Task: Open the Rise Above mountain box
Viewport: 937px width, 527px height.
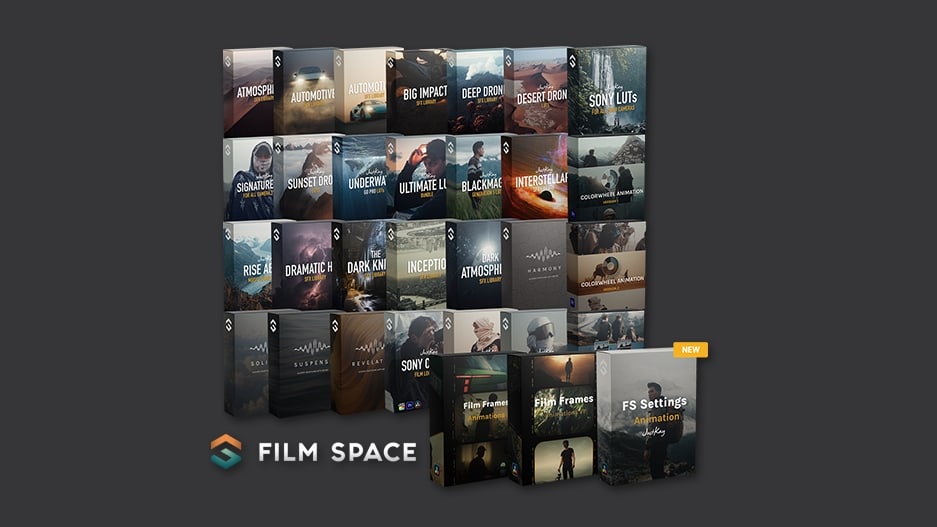Action: click(x=247, y=266)
